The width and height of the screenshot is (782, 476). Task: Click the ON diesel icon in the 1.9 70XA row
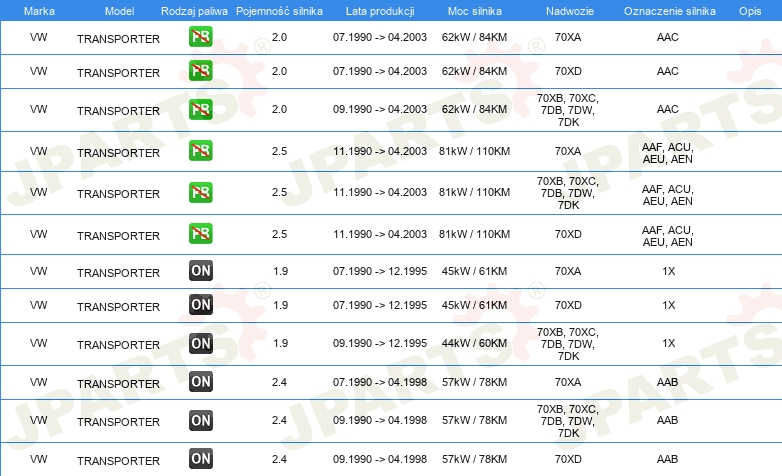200,271
